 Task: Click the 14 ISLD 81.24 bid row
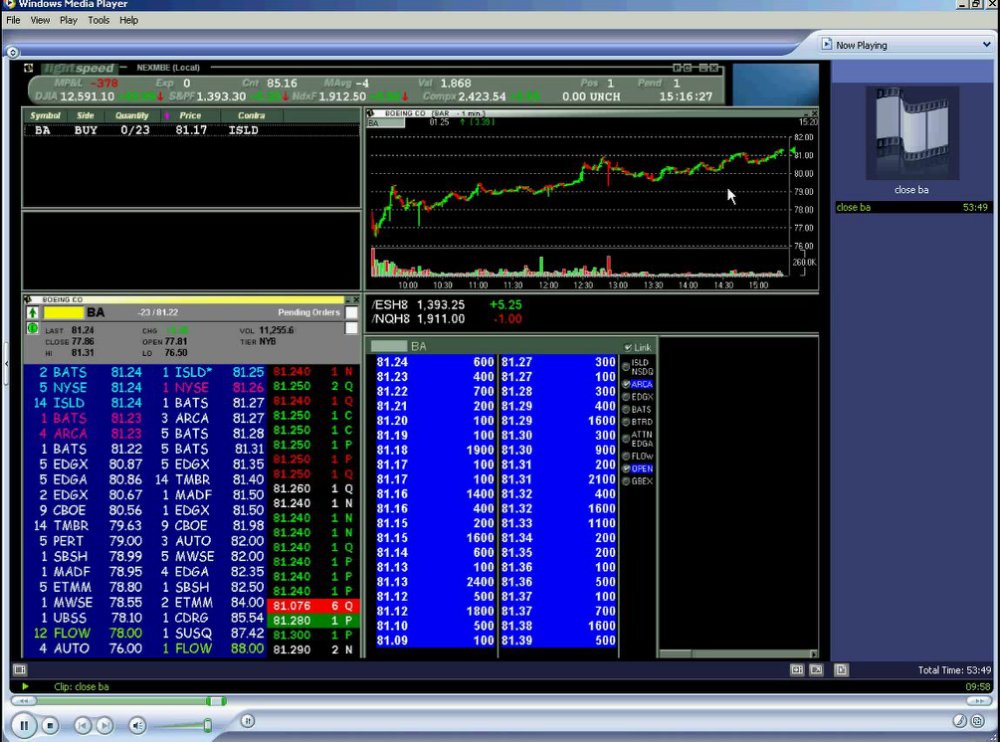coord(87,403)
